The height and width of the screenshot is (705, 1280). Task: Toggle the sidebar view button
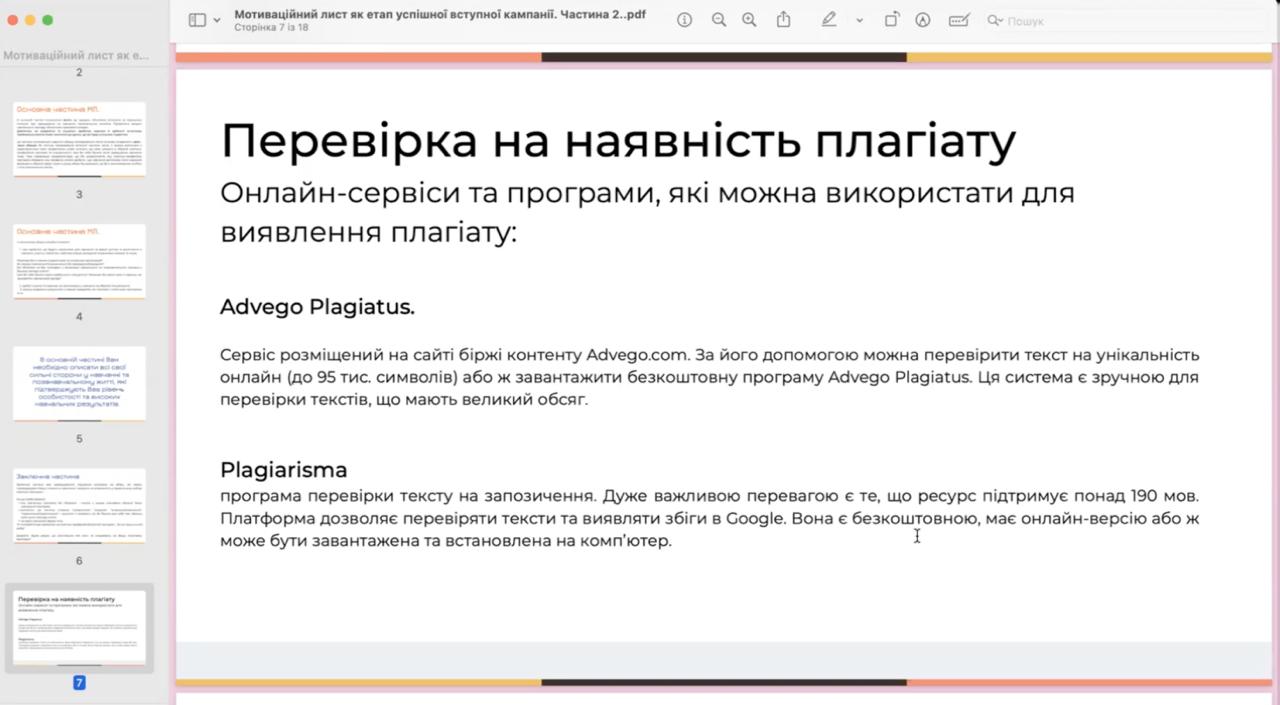(197, 20)
